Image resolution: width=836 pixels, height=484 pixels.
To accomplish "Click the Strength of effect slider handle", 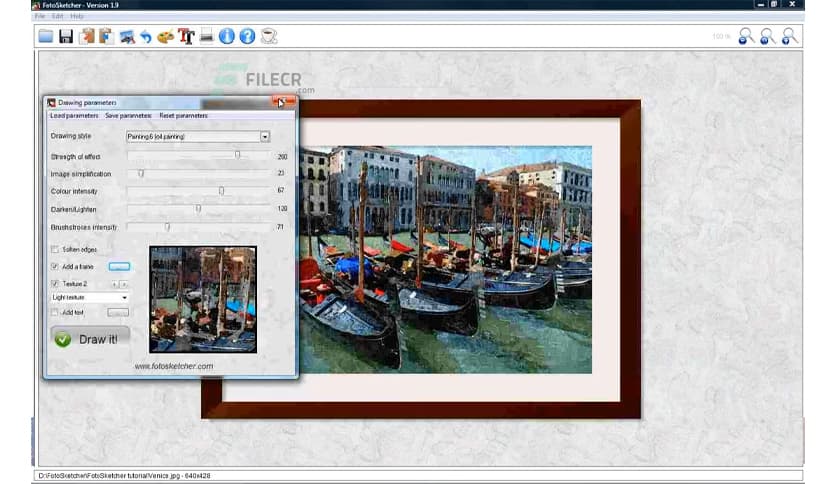I will pos(237,155).
